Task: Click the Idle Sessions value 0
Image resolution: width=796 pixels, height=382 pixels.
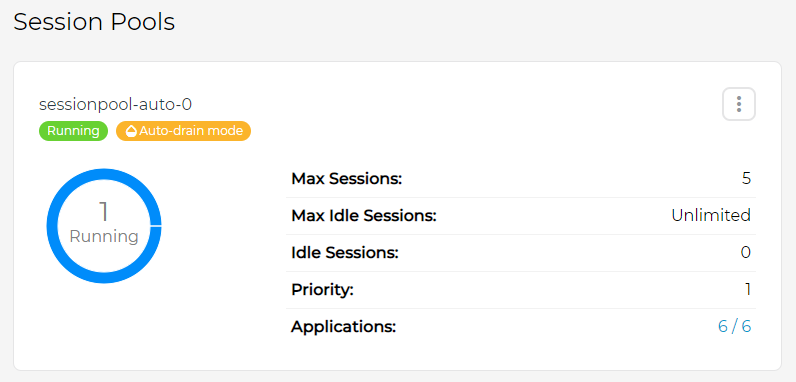Action: (x=746, y=253)
